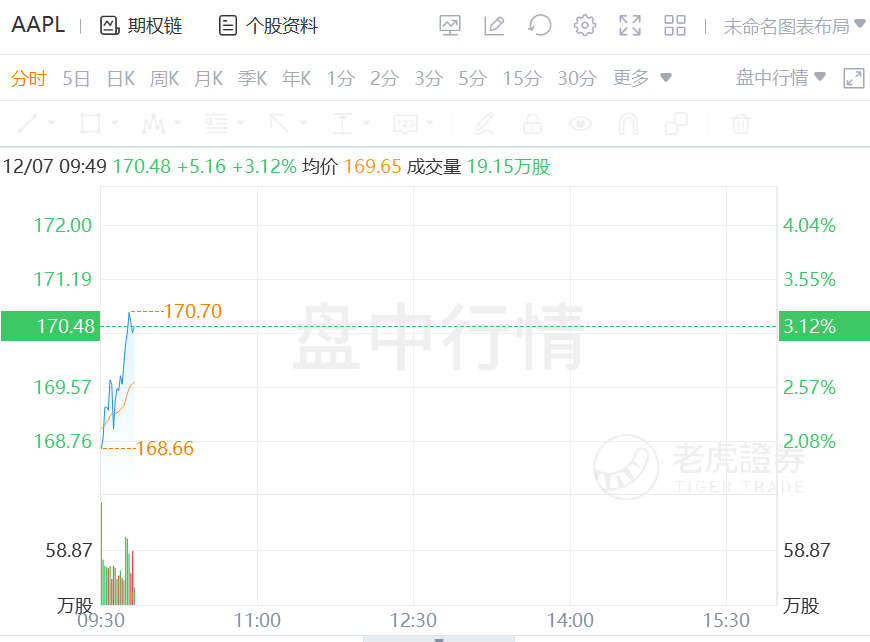870x642 pixels.
Task: Open the 盘中行情 session dropdown
Action: [781, 77]
